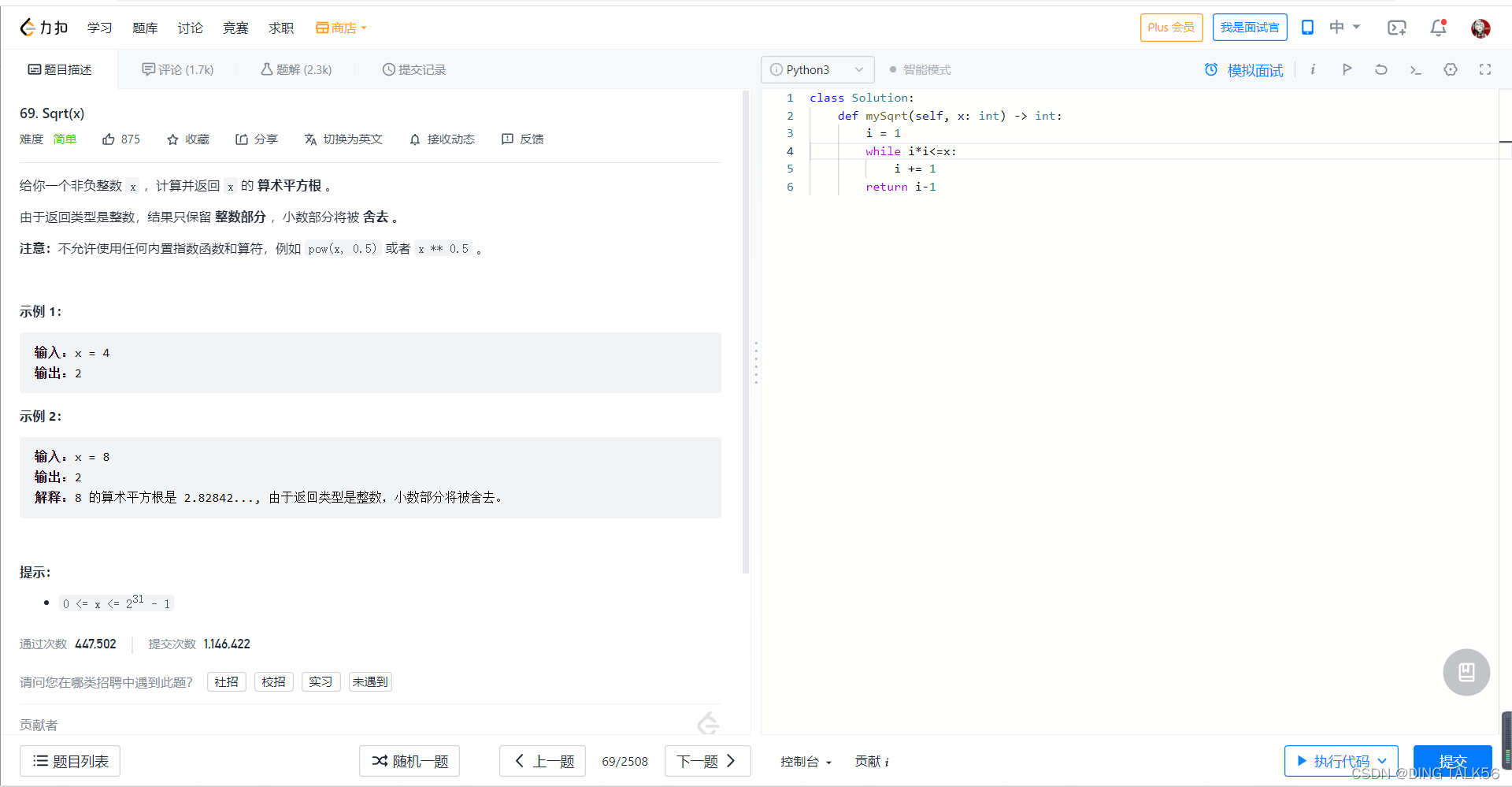Open the playground add icon
This screenshot has height=787, width=1512.
[x=1397, y=28]
